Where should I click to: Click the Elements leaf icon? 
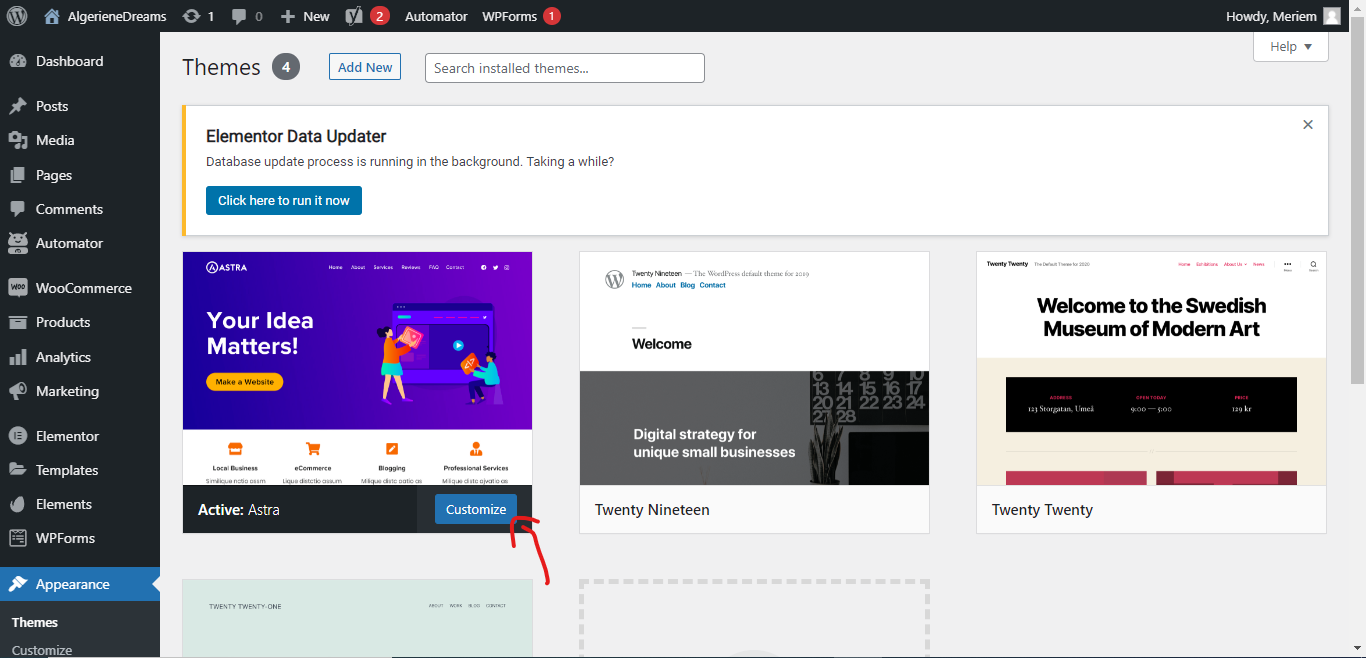(17, 504)
